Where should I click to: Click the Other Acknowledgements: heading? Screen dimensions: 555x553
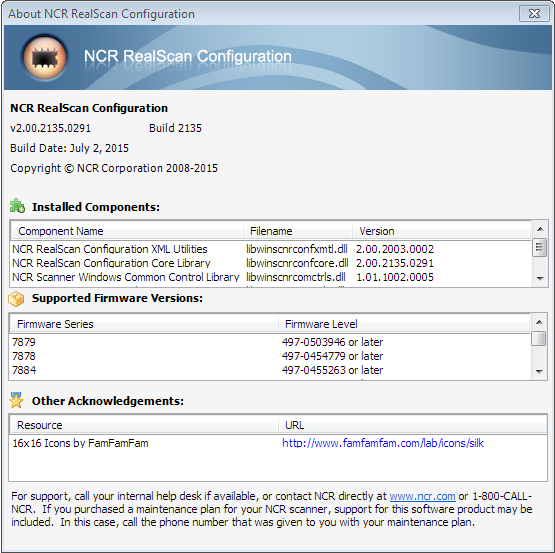tap(108, 401)
